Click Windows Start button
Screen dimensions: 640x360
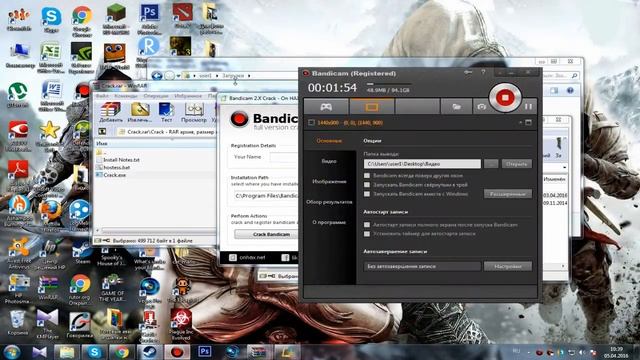point(11,352)
